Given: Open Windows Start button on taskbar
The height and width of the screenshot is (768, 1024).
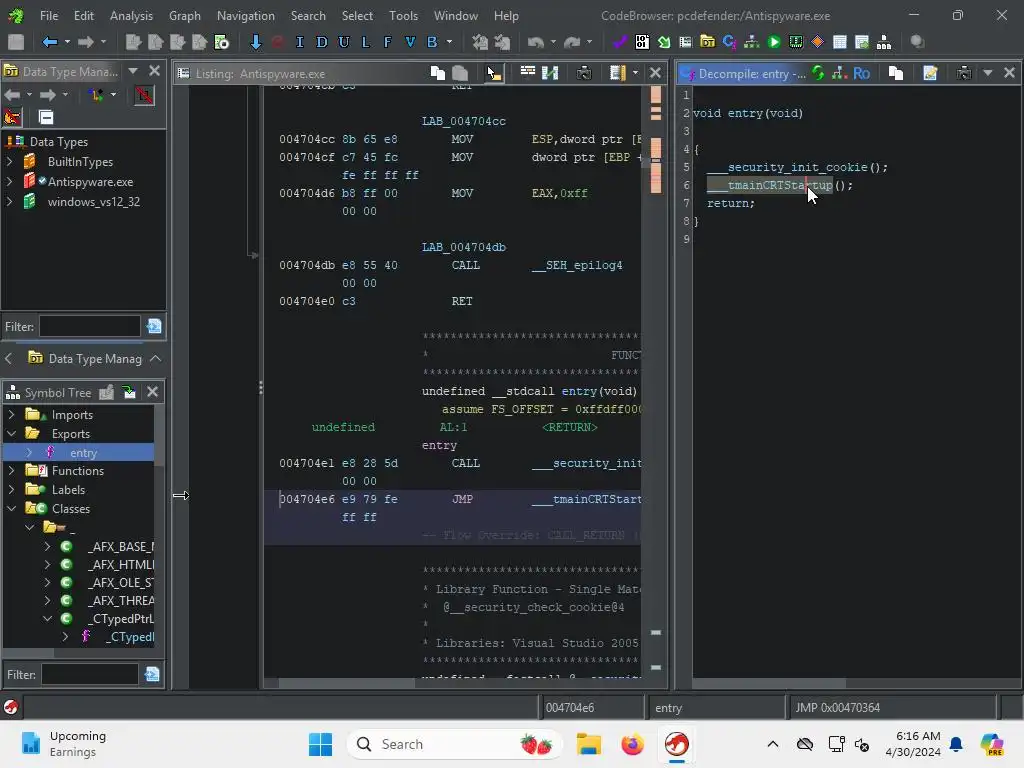Looking at the screenshot, I should pos(320,744).
